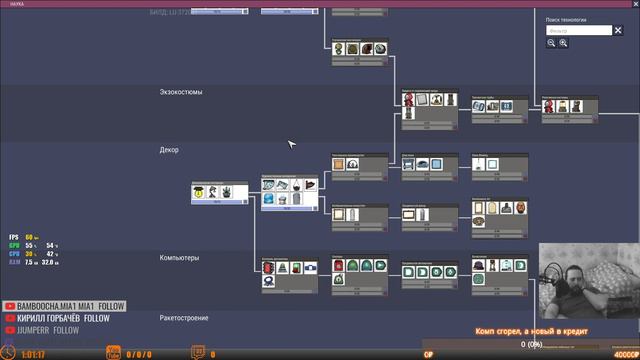The image size is (640, 360).
Task: Select the arch-shaped textile loom icon
Action: pos(352,164)
